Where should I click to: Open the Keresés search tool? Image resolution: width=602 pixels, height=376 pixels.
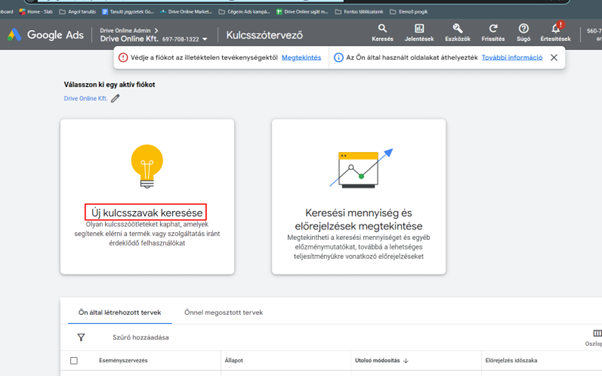pyautogui.click(x=382, y=33)
